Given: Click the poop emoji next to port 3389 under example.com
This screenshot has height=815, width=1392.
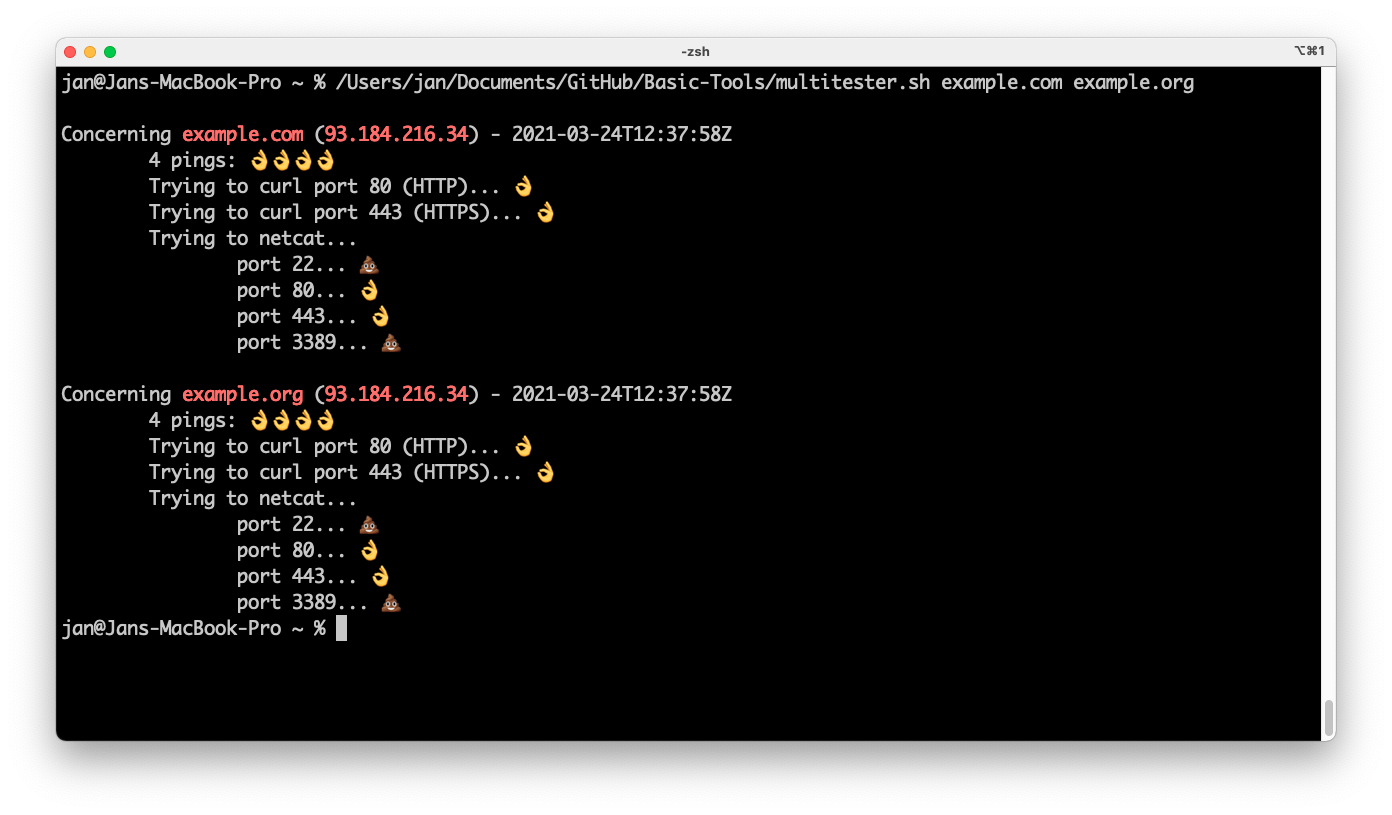Looking at the screenshot, I should pos(390,342).
